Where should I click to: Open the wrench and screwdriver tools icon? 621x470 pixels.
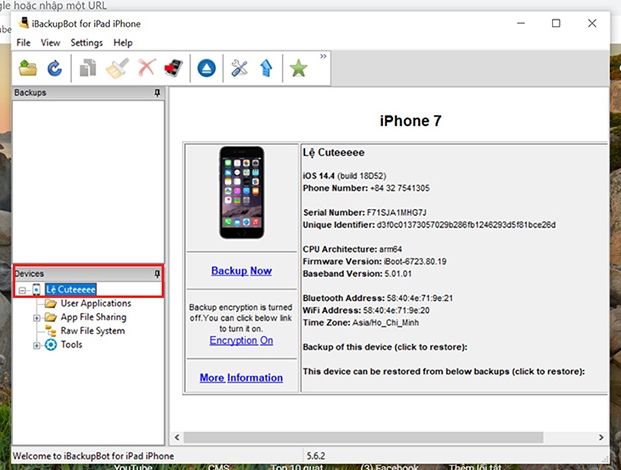coord(240,69)
